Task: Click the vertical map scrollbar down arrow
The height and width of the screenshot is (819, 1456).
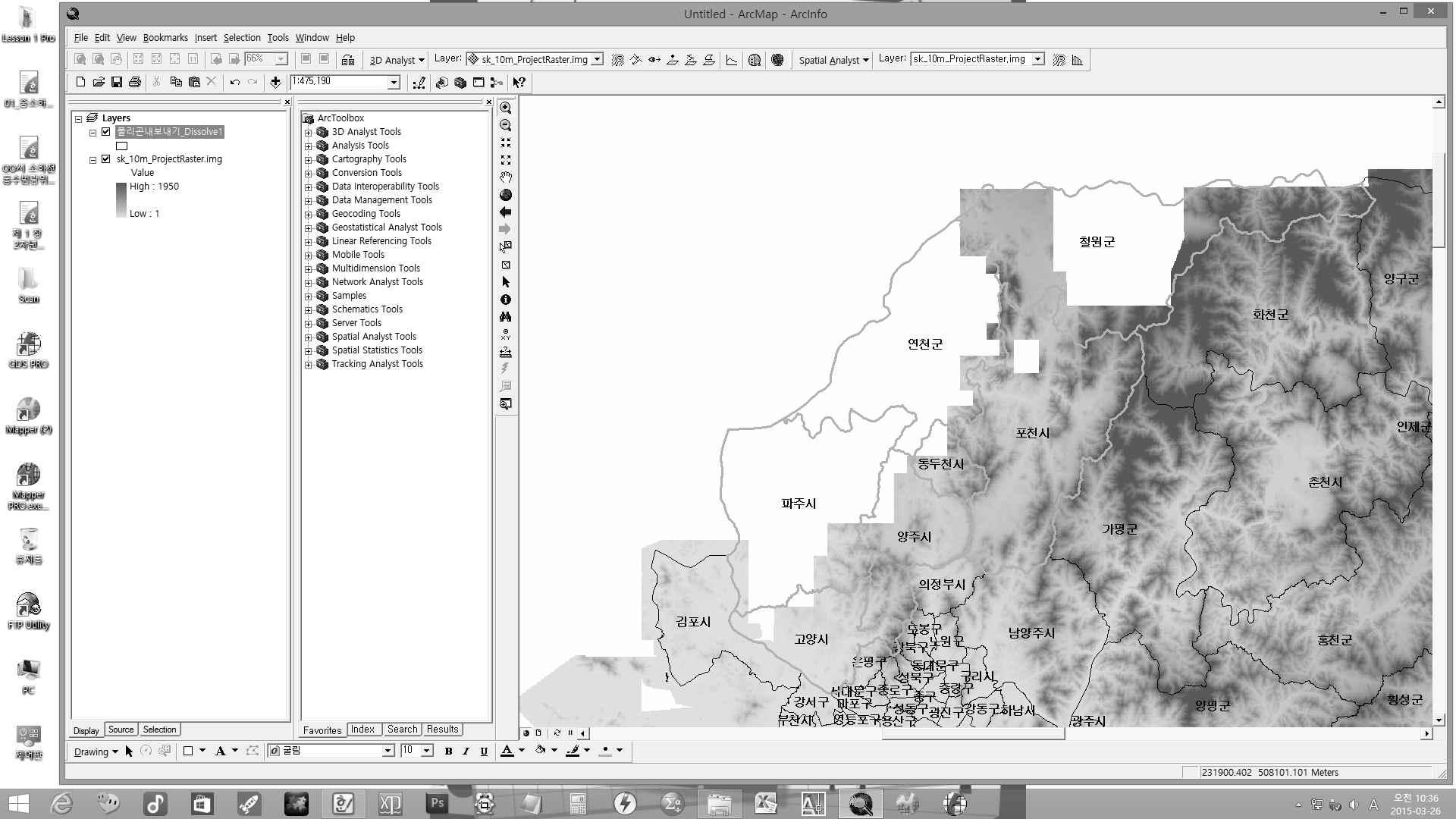Action: [x=1439, y=720]
